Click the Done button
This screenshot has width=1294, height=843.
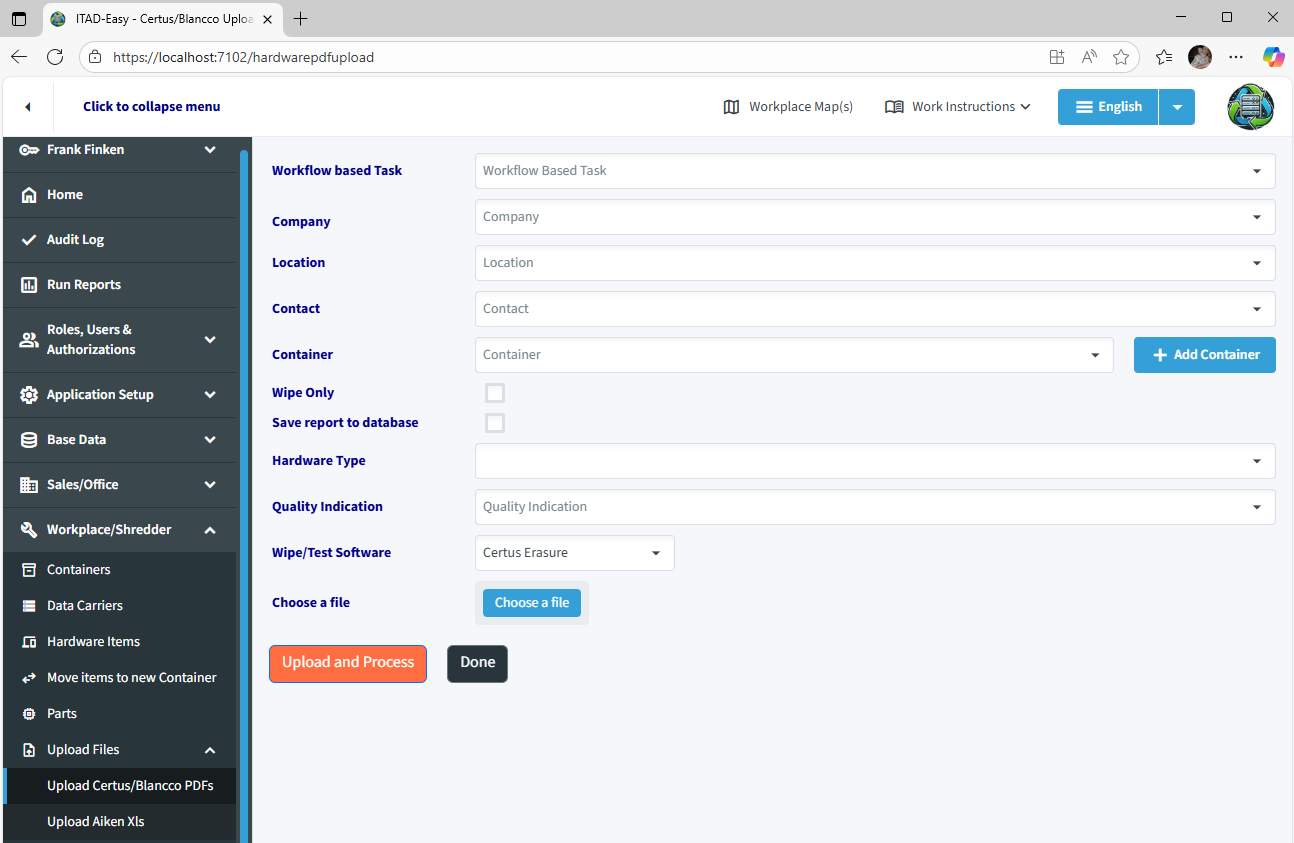477,663
